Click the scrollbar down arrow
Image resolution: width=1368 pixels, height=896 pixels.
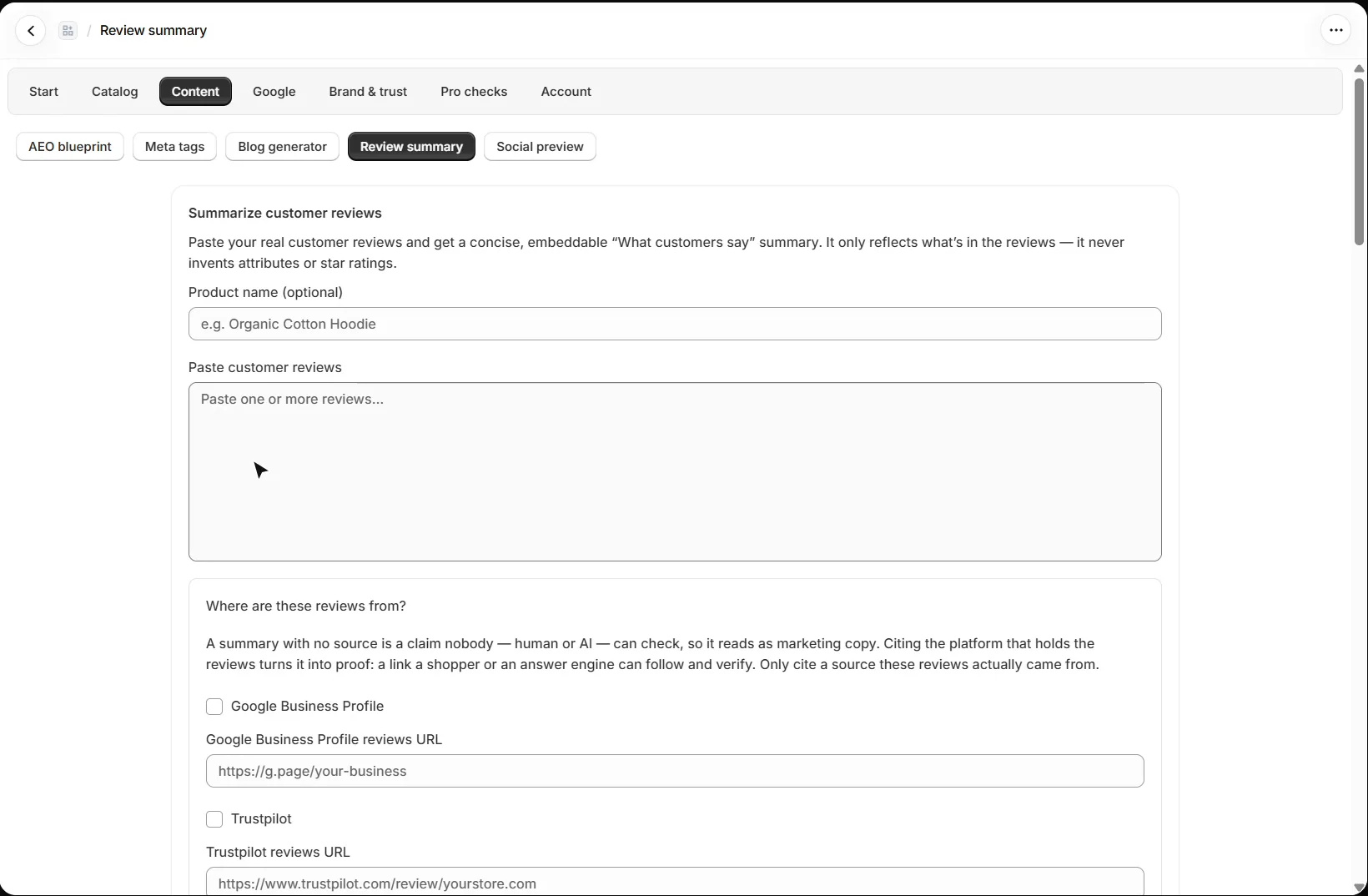click(x=1359, y=888)
